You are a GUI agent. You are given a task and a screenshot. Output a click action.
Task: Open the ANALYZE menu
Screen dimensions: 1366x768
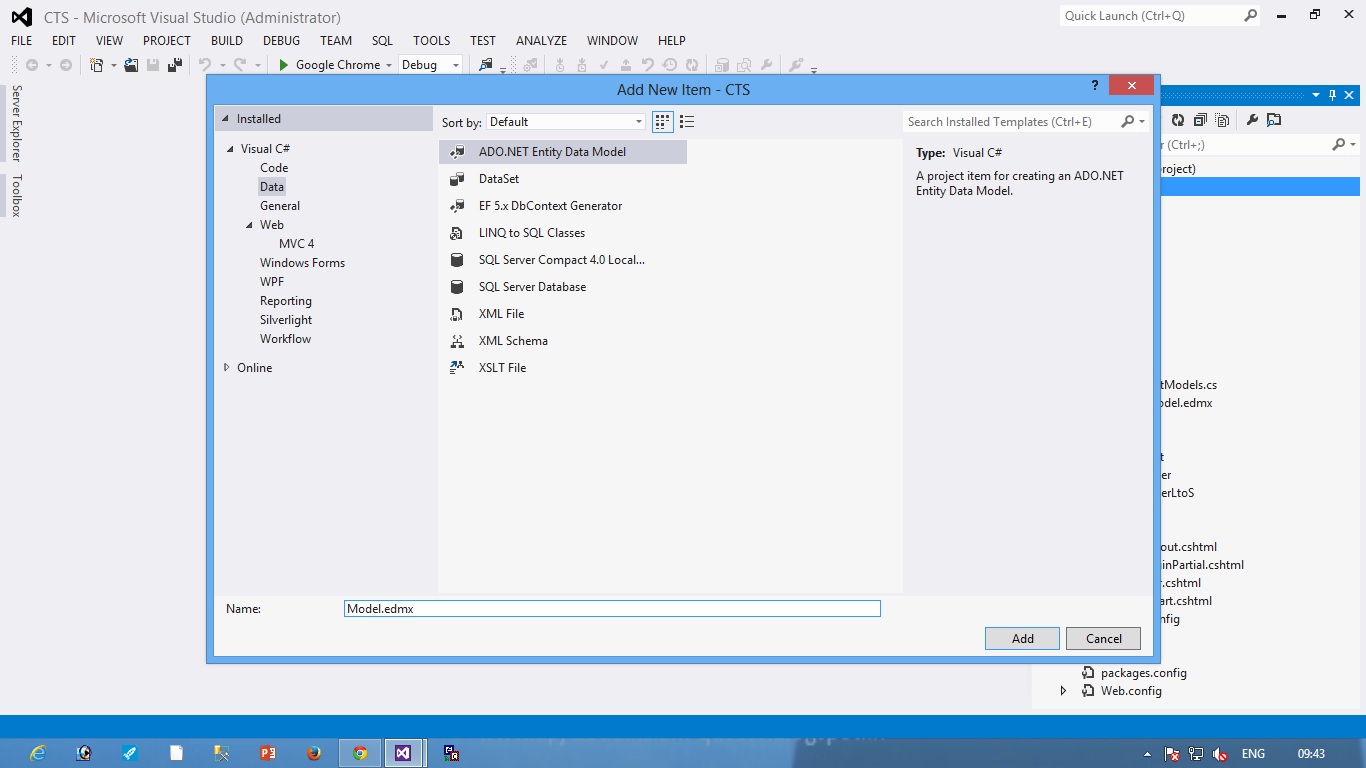tap(541, 41)
